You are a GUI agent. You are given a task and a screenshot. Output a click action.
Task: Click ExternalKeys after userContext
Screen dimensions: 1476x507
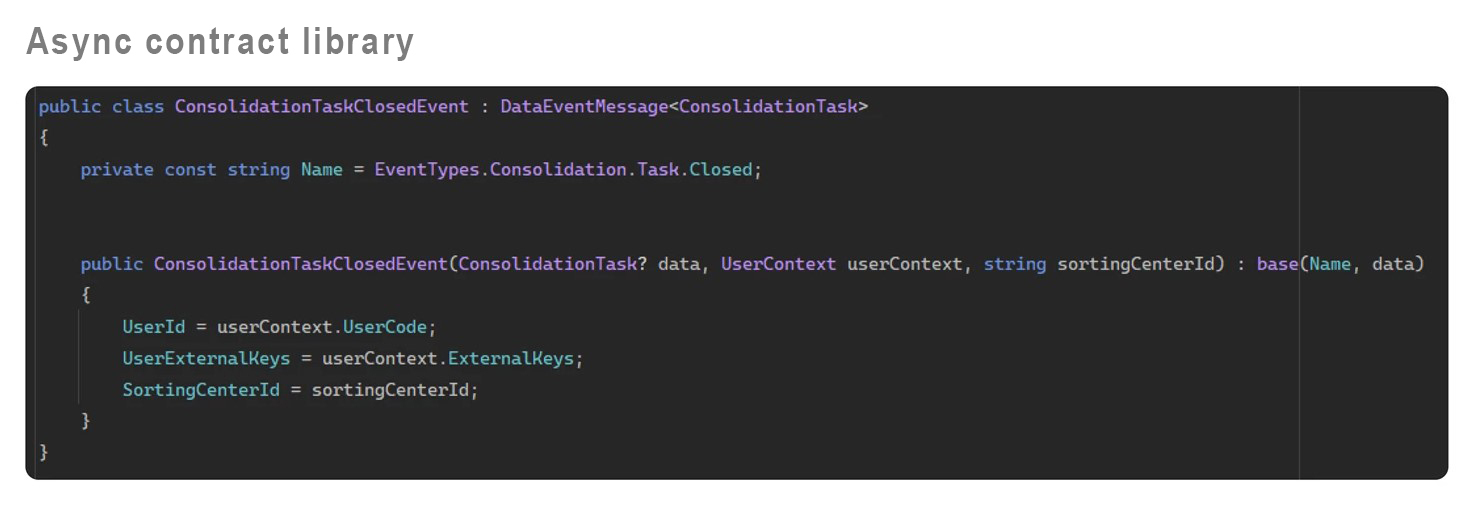tap(510, 358)
